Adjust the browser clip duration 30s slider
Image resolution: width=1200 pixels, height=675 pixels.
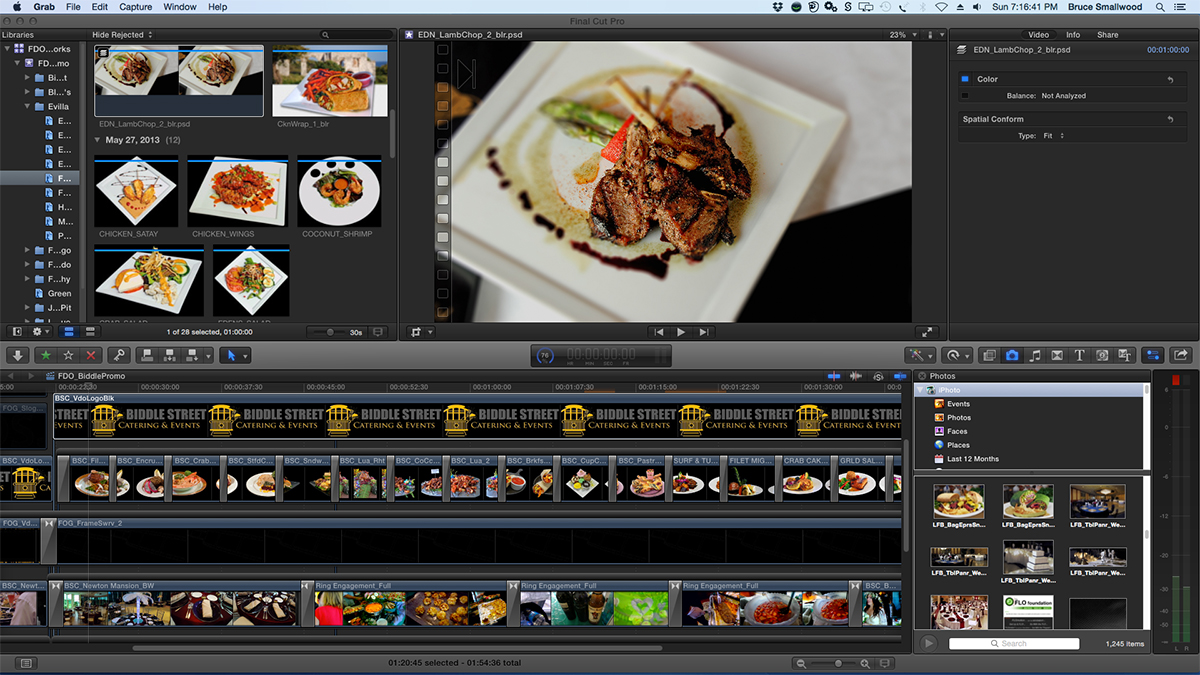[329, 331]
